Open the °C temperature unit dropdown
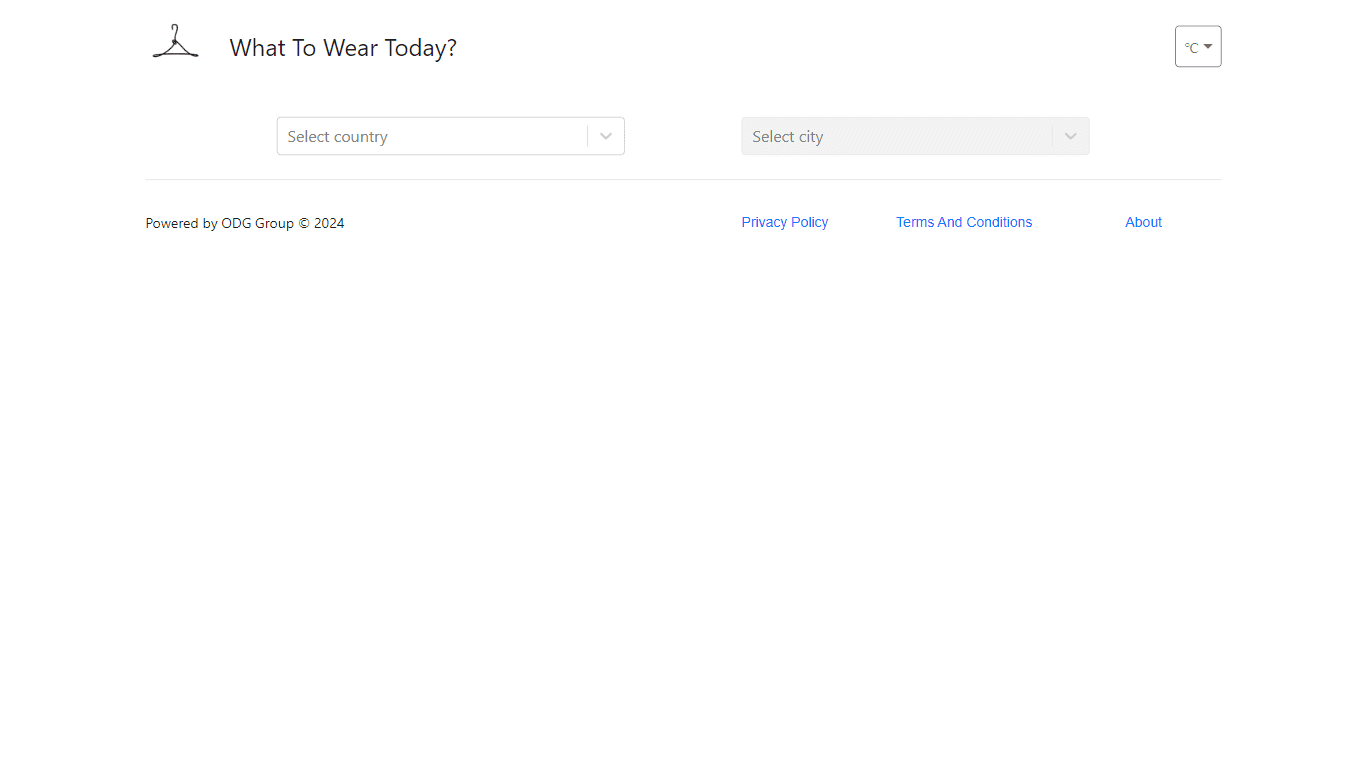 tap(1198, 47)
